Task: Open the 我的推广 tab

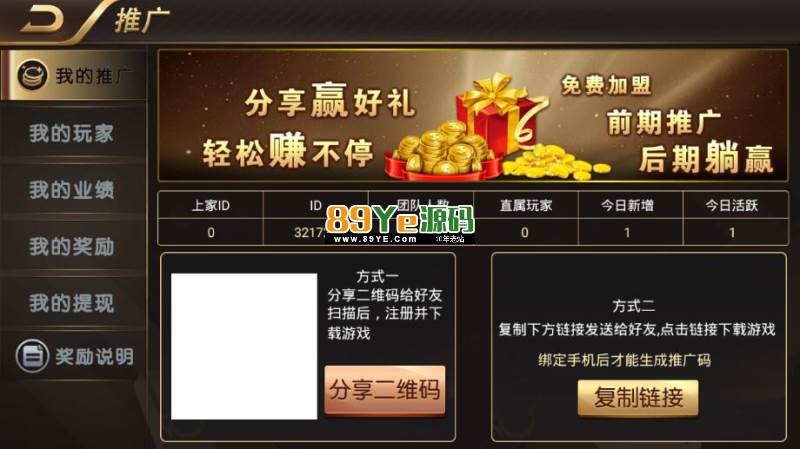Action: pyautogui.click(x=74, y=76)
